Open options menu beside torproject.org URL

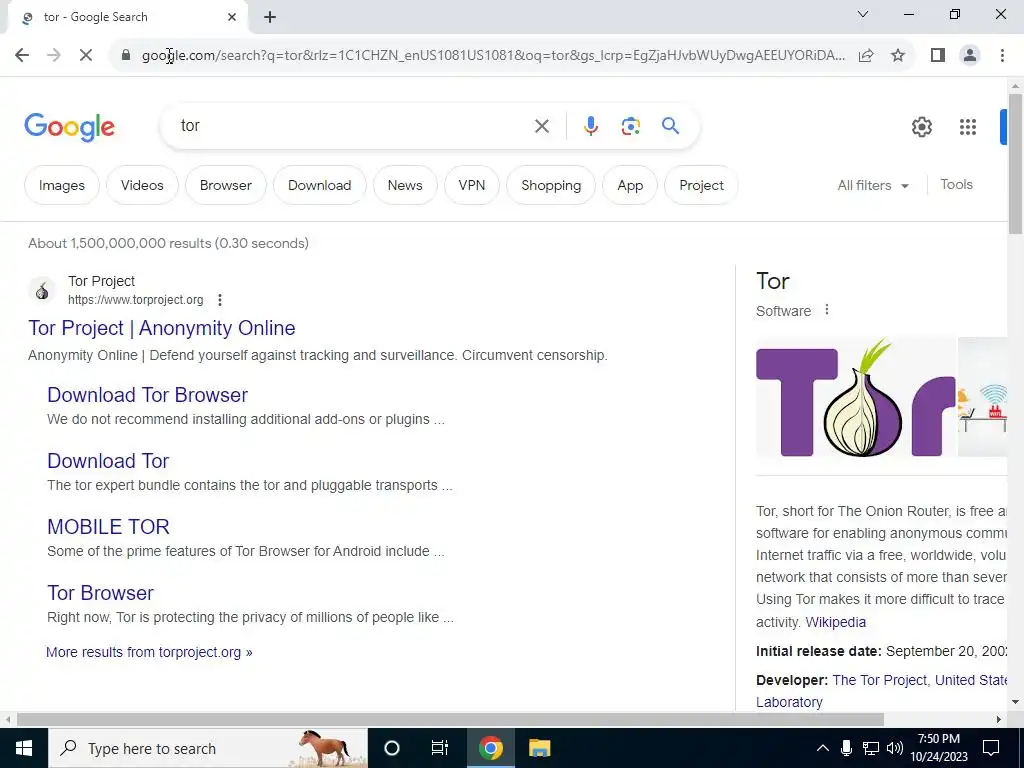pyautogui.click(x=220, y=300)
